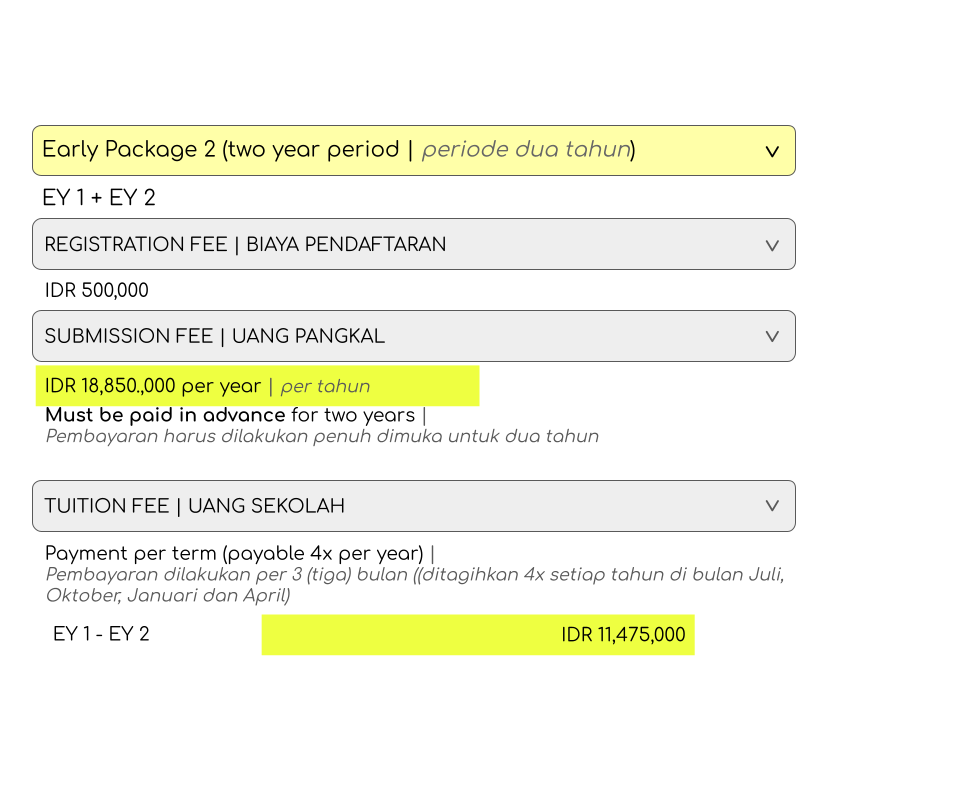Click the highlighted IDR 11,475,000 amount
The image size is (959, 793).
coord(623,635)
